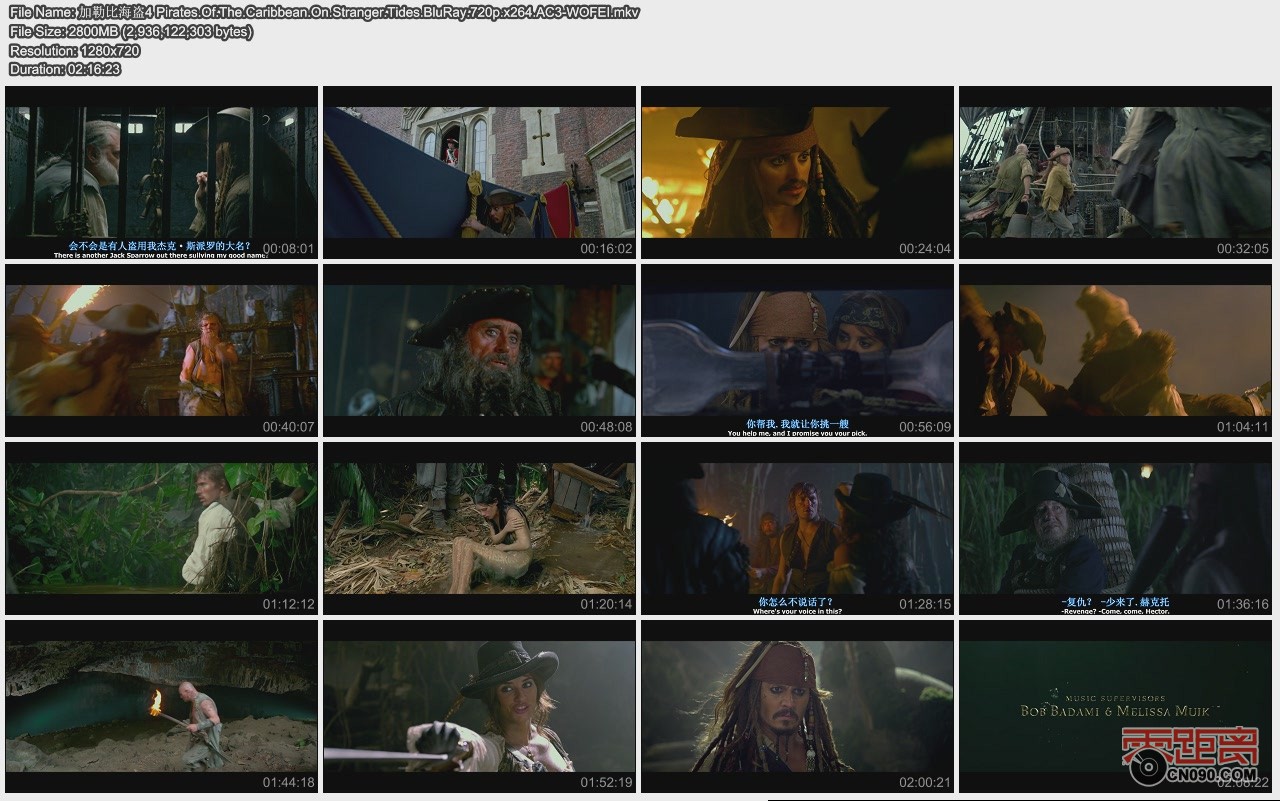Image resolution: width=1280 pixels, height=801 pixels.
Task: Select the Duration 02:16:23 text
Action: (65, 69)
